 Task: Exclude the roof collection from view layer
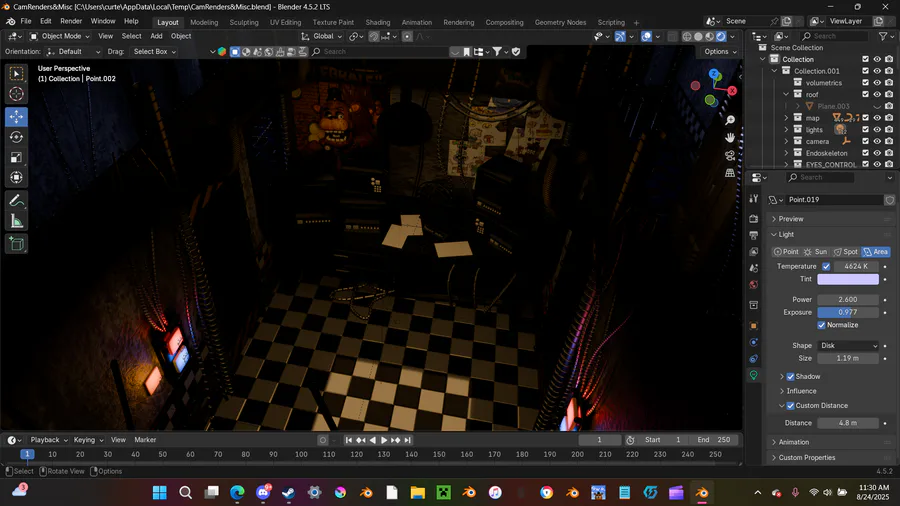(866, 94)
